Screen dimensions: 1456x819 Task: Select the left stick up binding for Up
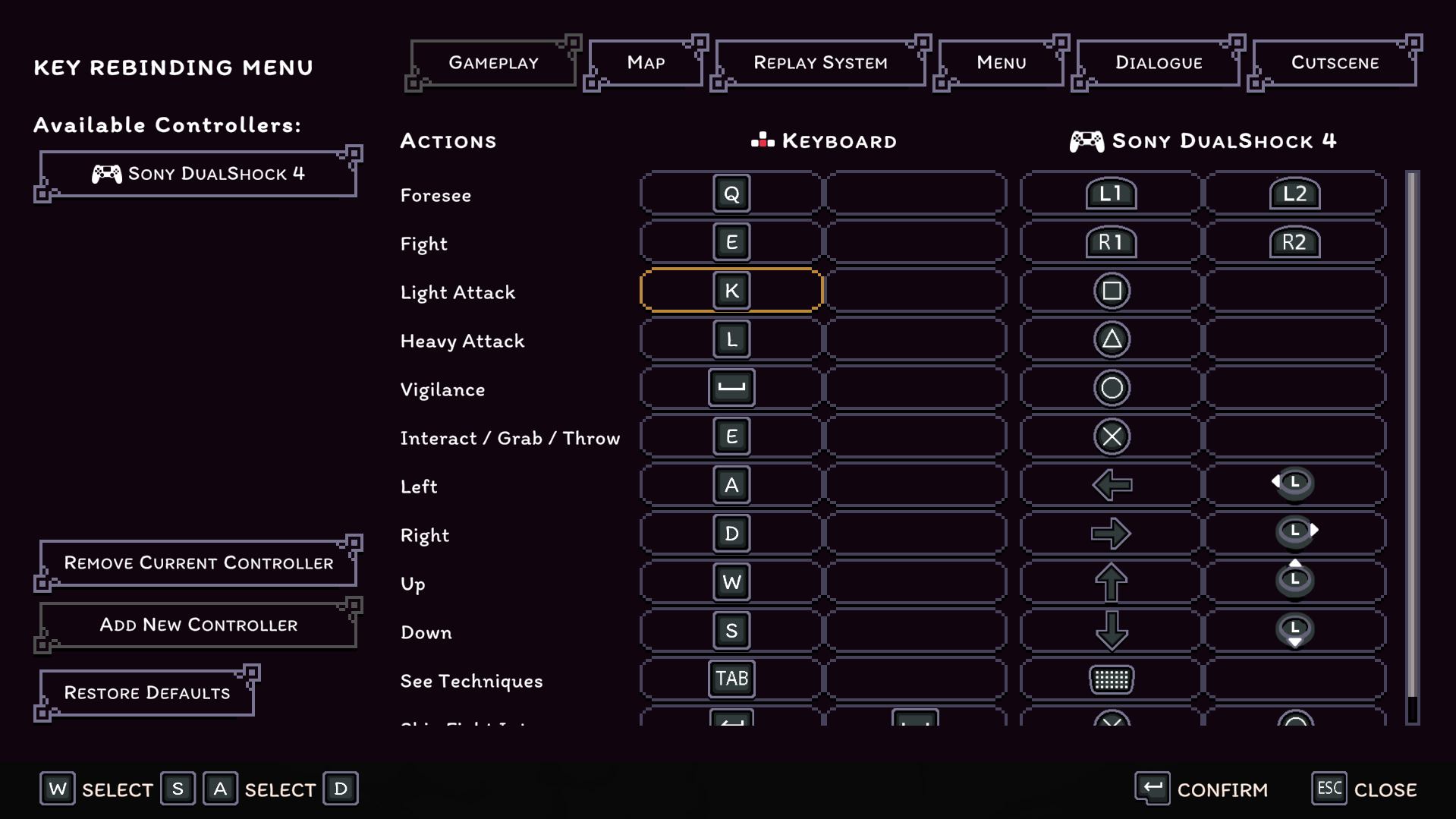[x=1294, y=582]
